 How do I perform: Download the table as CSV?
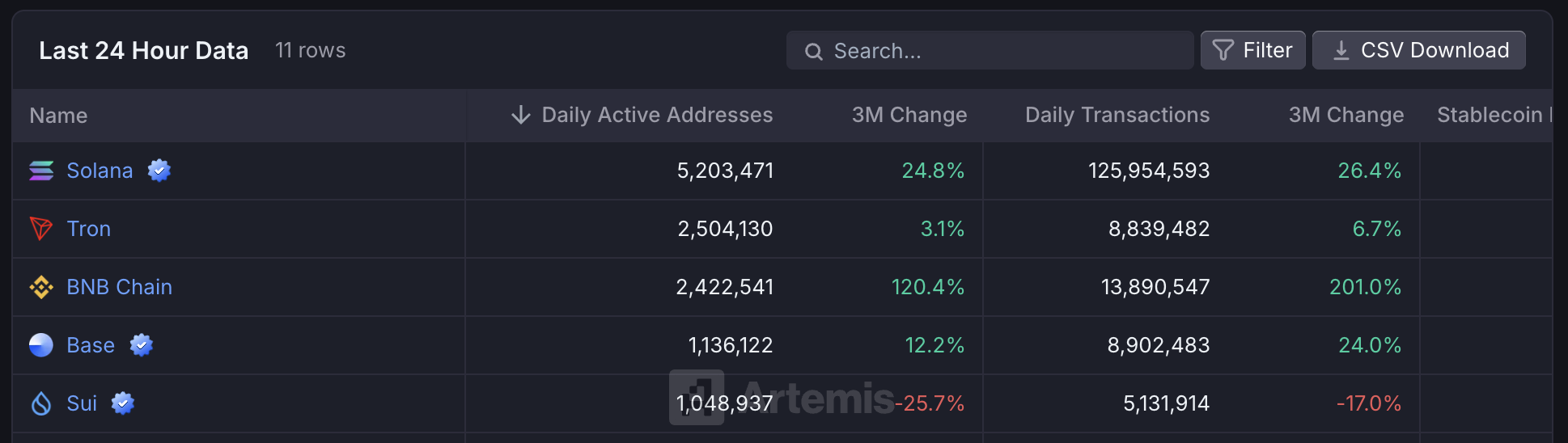coord(1418,50)
